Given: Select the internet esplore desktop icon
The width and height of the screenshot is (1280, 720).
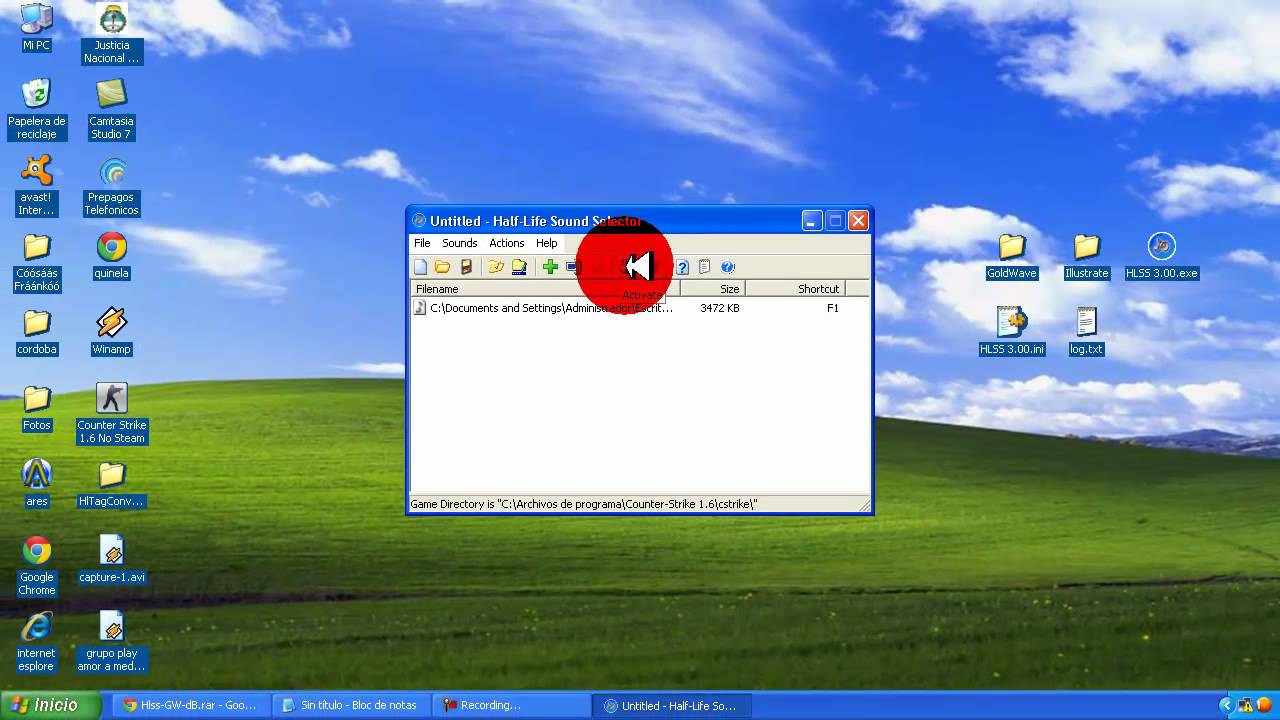Looking at the screenshot, I should pos(37,642).
